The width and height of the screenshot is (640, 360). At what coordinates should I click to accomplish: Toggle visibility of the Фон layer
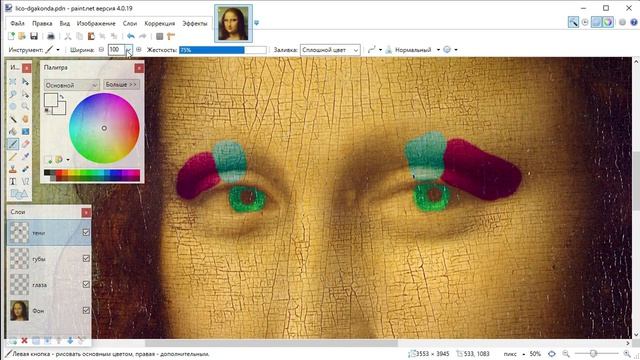coord(86,310)
